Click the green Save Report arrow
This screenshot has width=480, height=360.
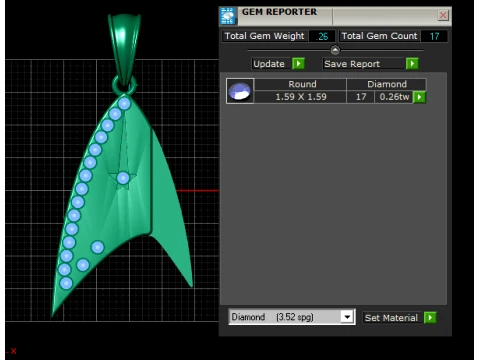coord(412,63)
